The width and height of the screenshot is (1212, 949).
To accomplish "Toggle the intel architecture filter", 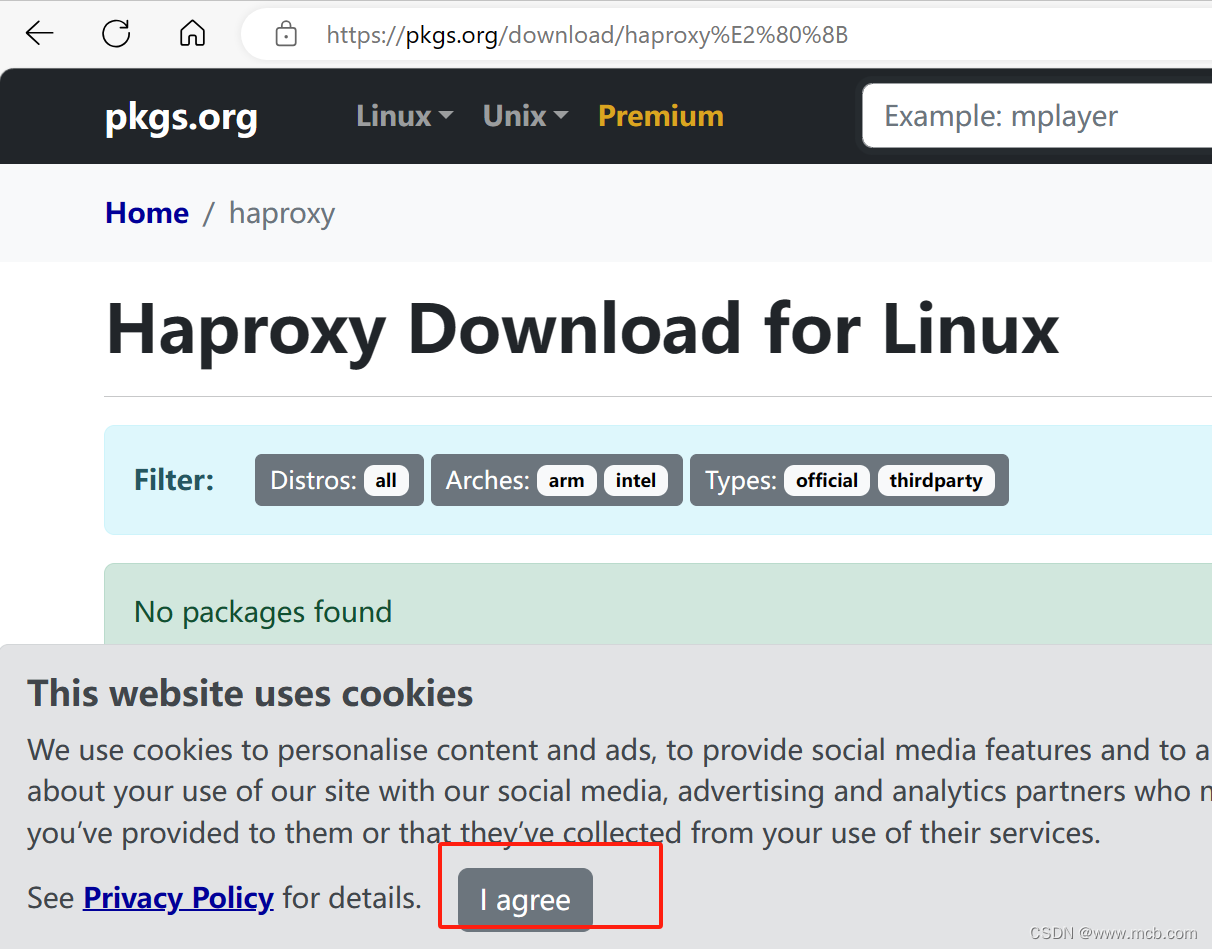I will click(637, 480).
